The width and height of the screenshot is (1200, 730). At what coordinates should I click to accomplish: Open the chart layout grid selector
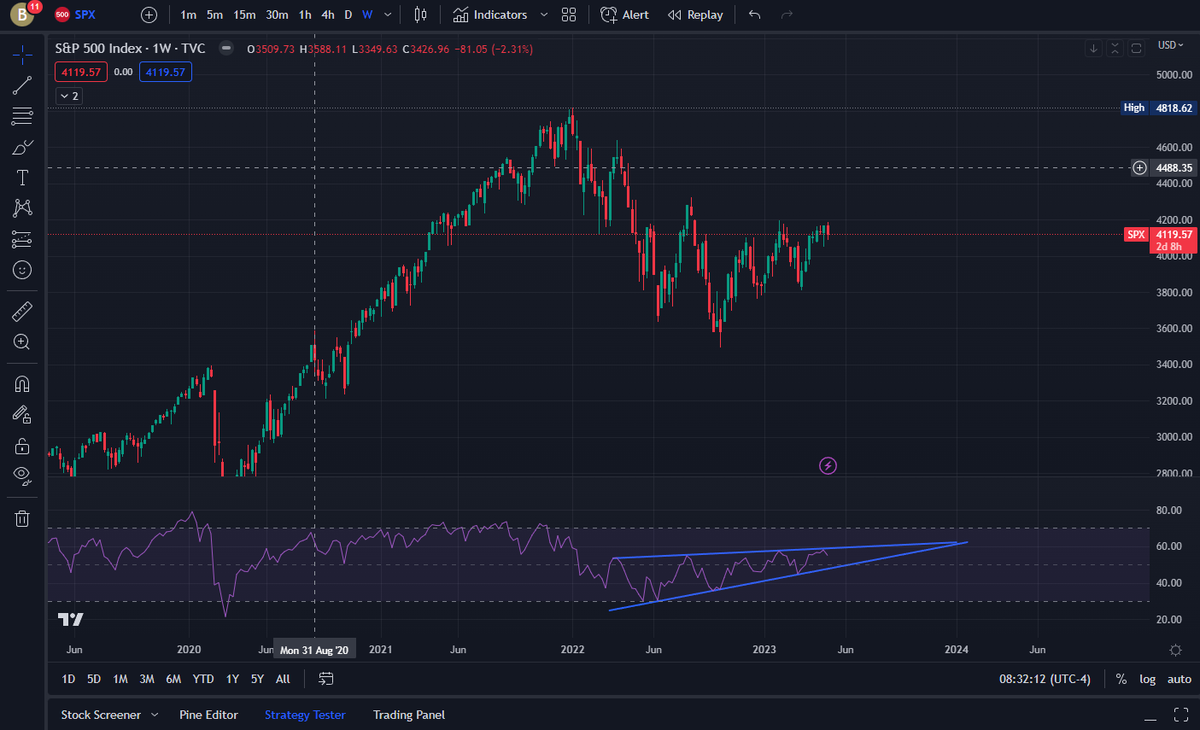point(569,15)
